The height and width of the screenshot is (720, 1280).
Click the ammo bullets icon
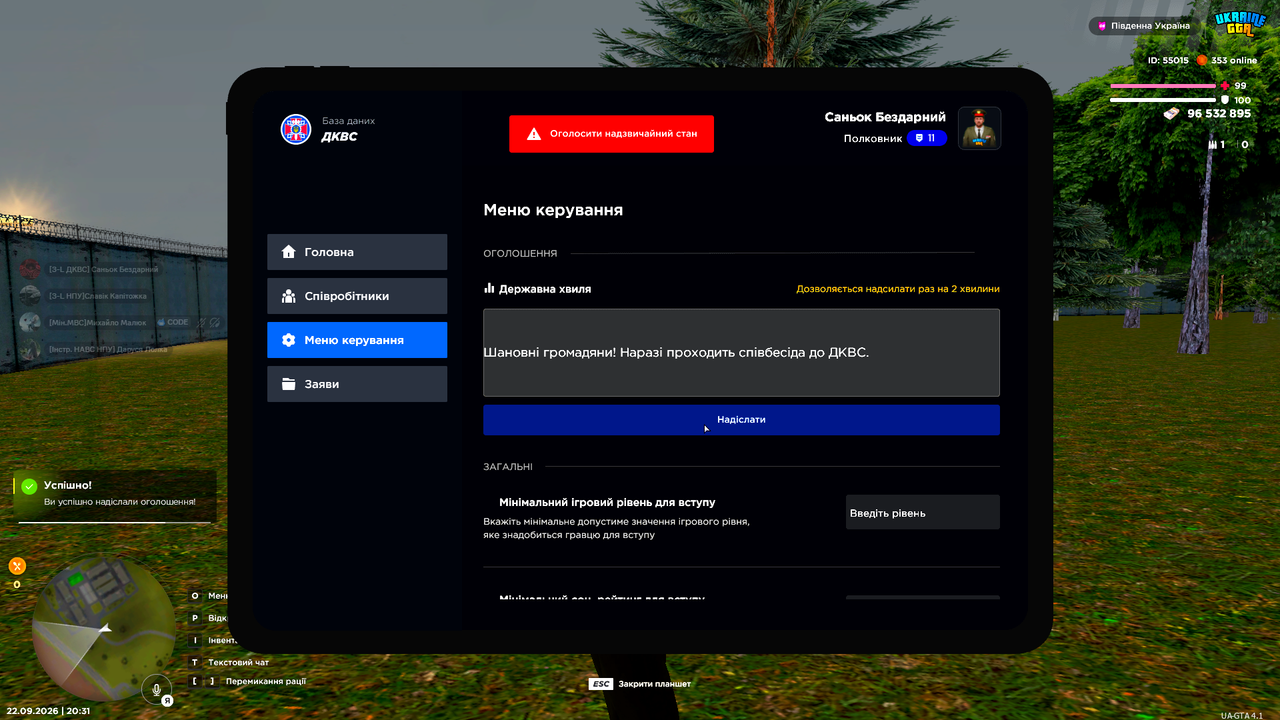[1213, 145]
